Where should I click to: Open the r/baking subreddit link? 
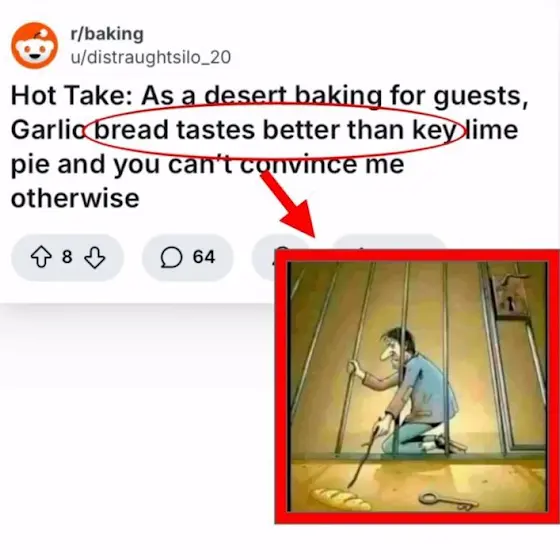[x=107, y=34]
